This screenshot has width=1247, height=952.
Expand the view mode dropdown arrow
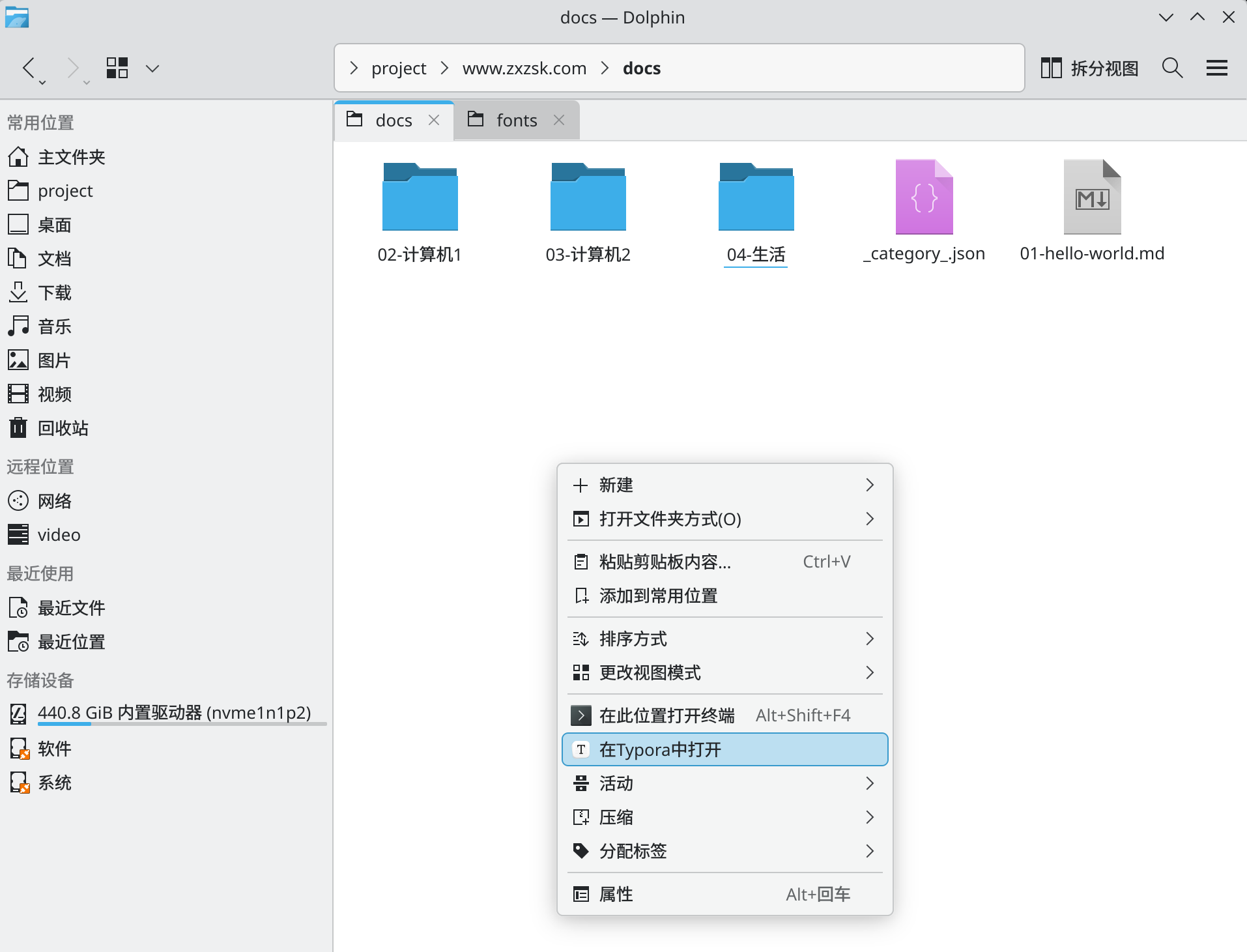(x=152, y=68)
